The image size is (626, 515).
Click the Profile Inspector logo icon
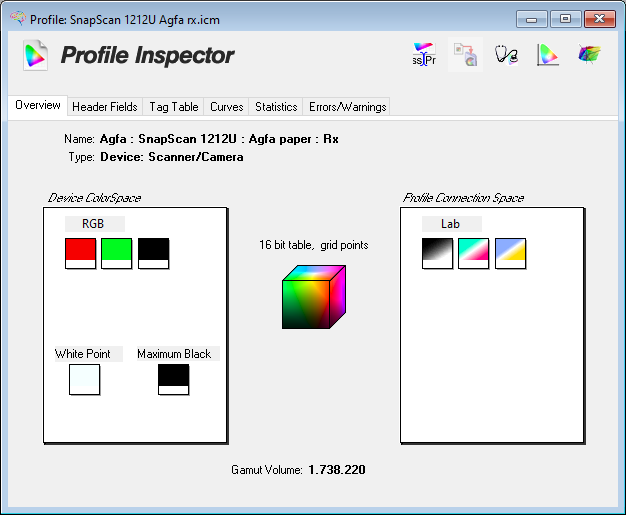click(35, 55)
